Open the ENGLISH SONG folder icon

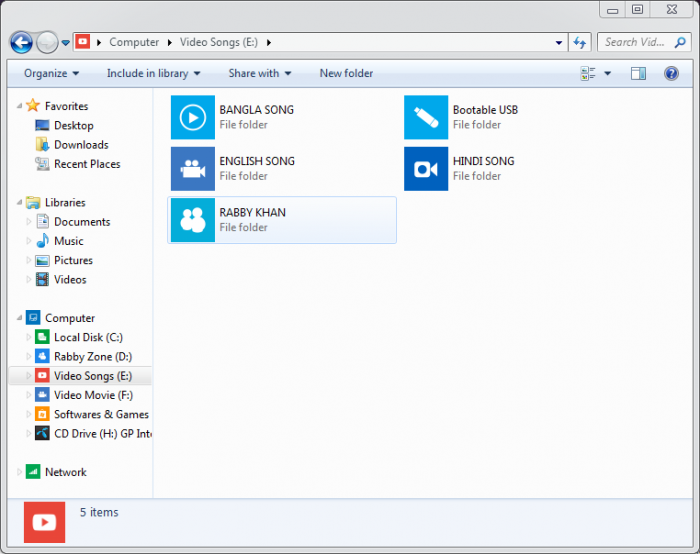pos(192,168)
